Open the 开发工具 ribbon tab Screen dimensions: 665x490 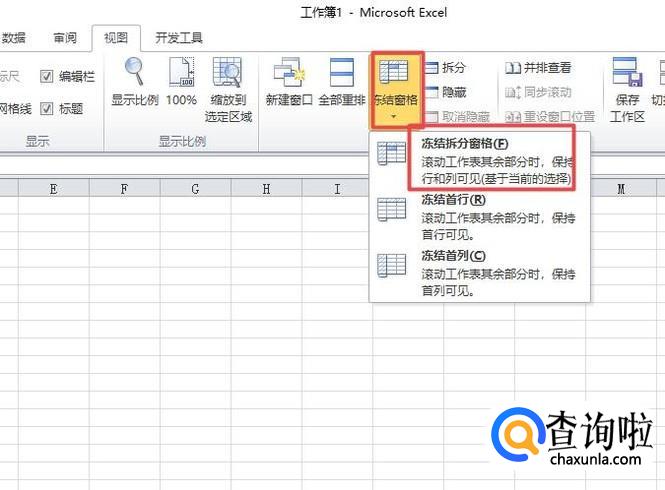[179, 38]
